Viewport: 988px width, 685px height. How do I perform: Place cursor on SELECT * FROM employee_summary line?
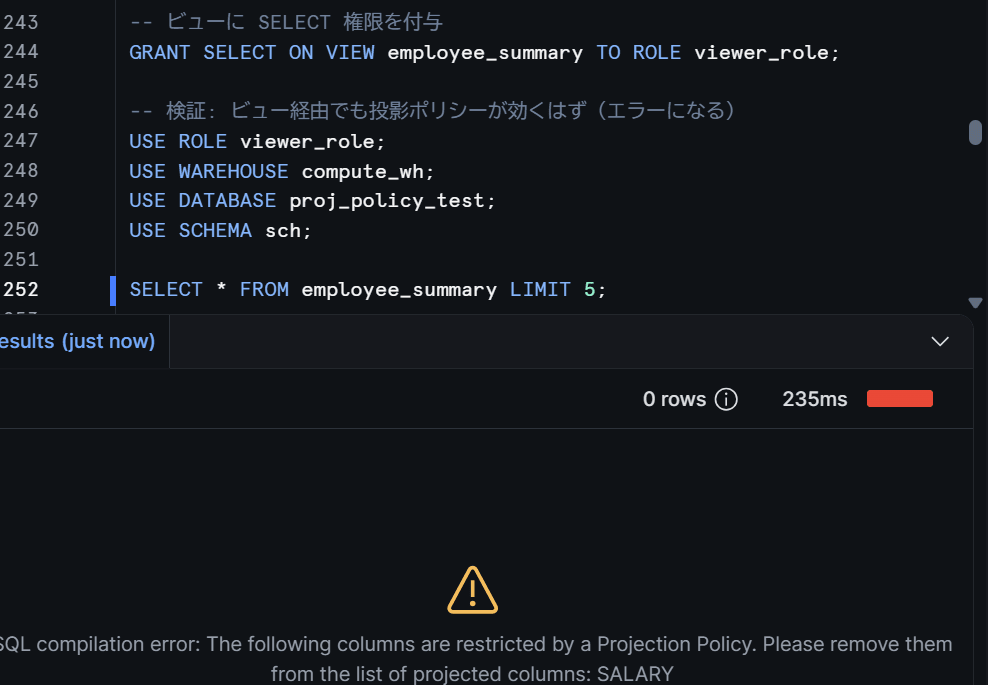[x=367, y=289]
